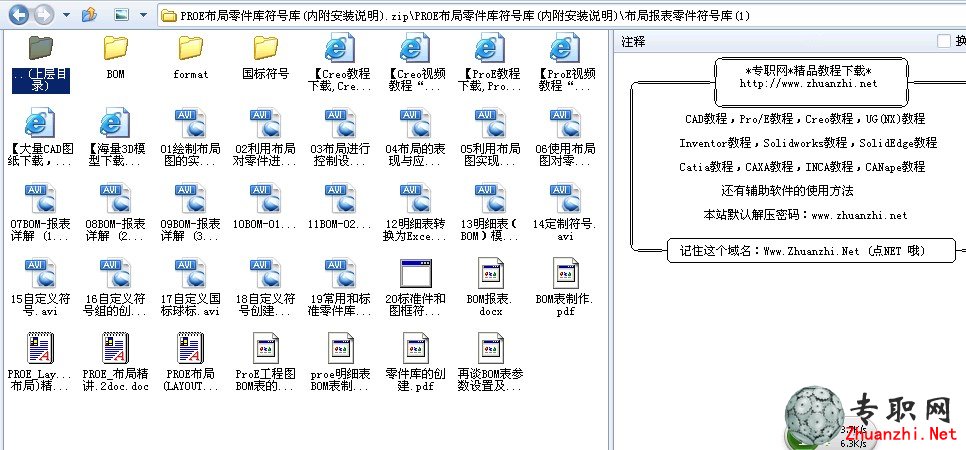This screenshot has height=450, width=966.
Task: Select the 07BOM-报表详解 AVI file
Action: click(x=41, y=213)
